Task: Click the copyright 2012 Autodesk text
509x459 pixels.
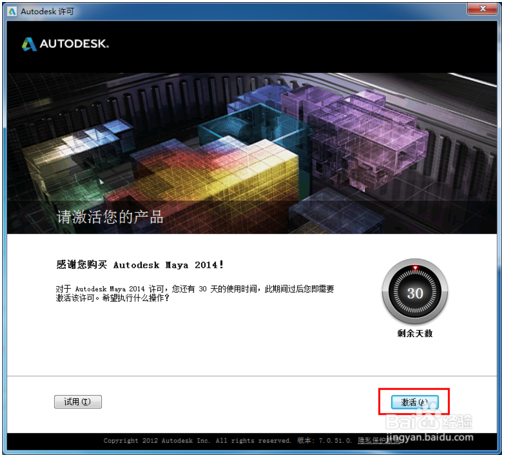Action: coord(197,441)
